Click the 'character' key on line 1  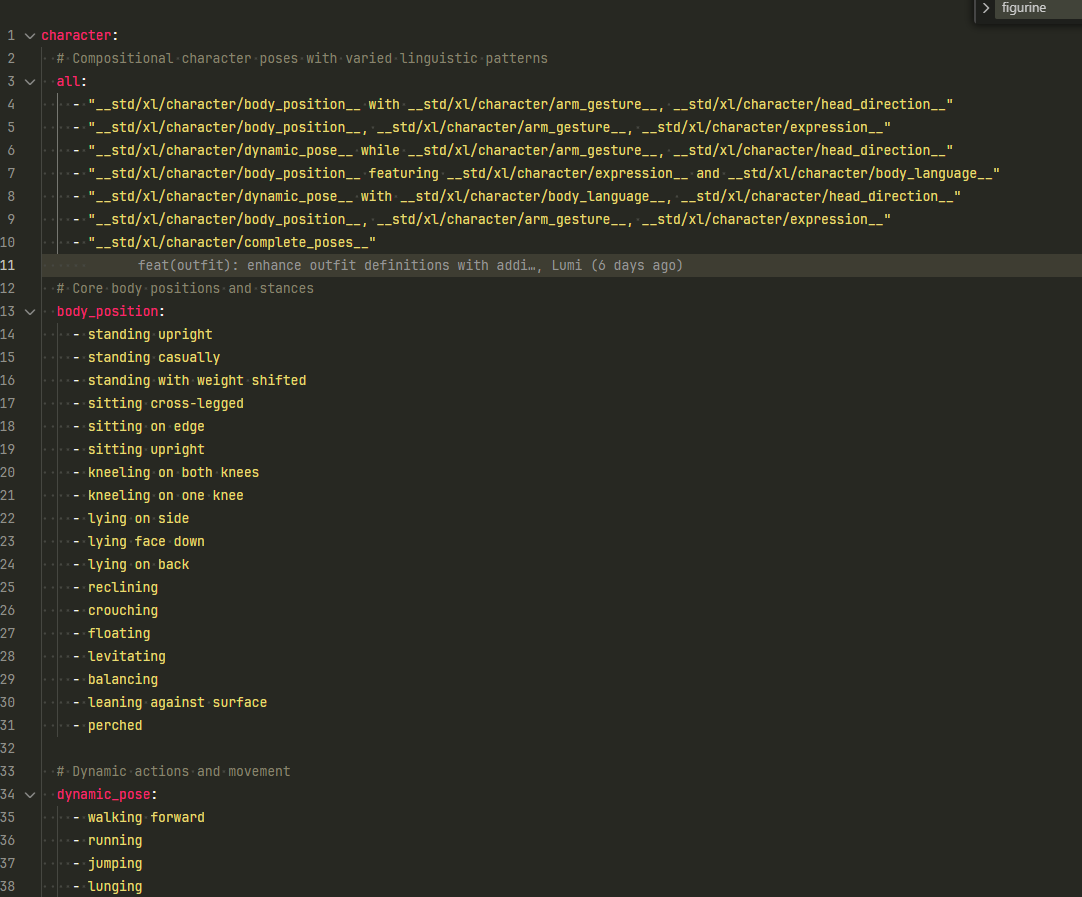tap(76, 35)
